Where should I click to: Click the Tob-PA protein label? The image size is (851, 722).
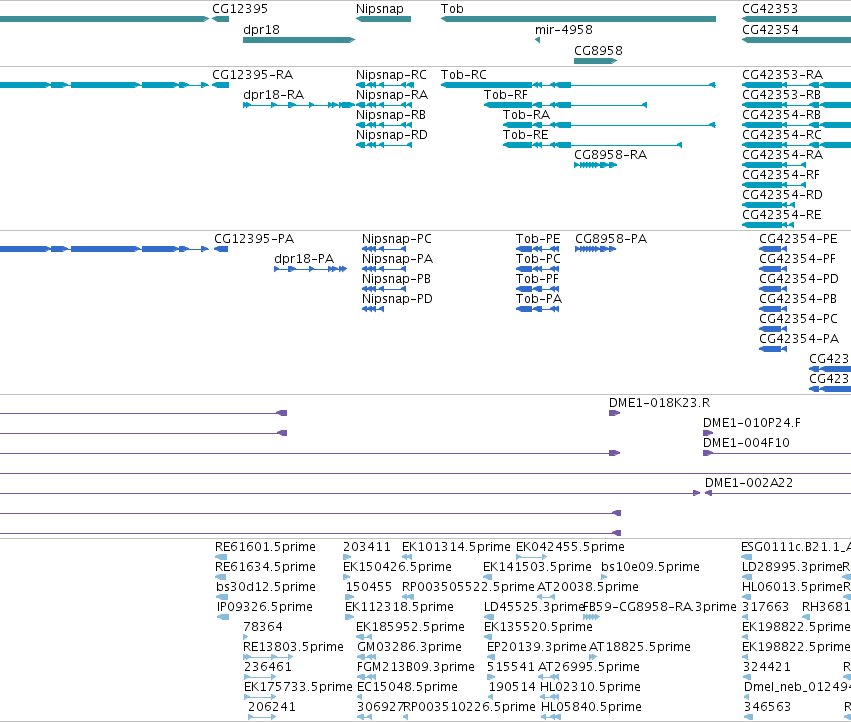(x=539, y=300)
